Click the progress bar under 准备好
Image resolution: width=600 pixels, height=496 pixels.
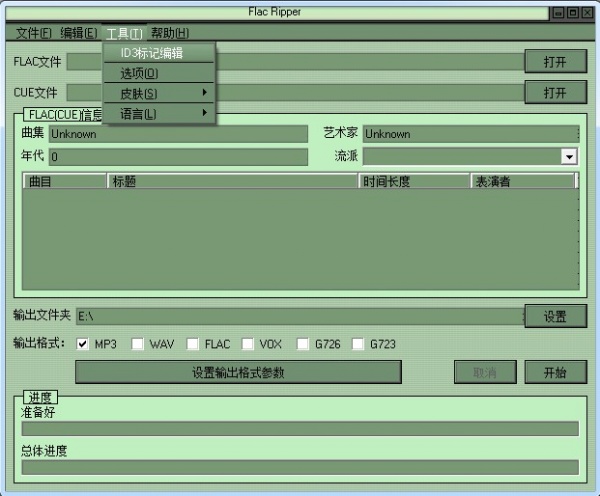point(300,429)
